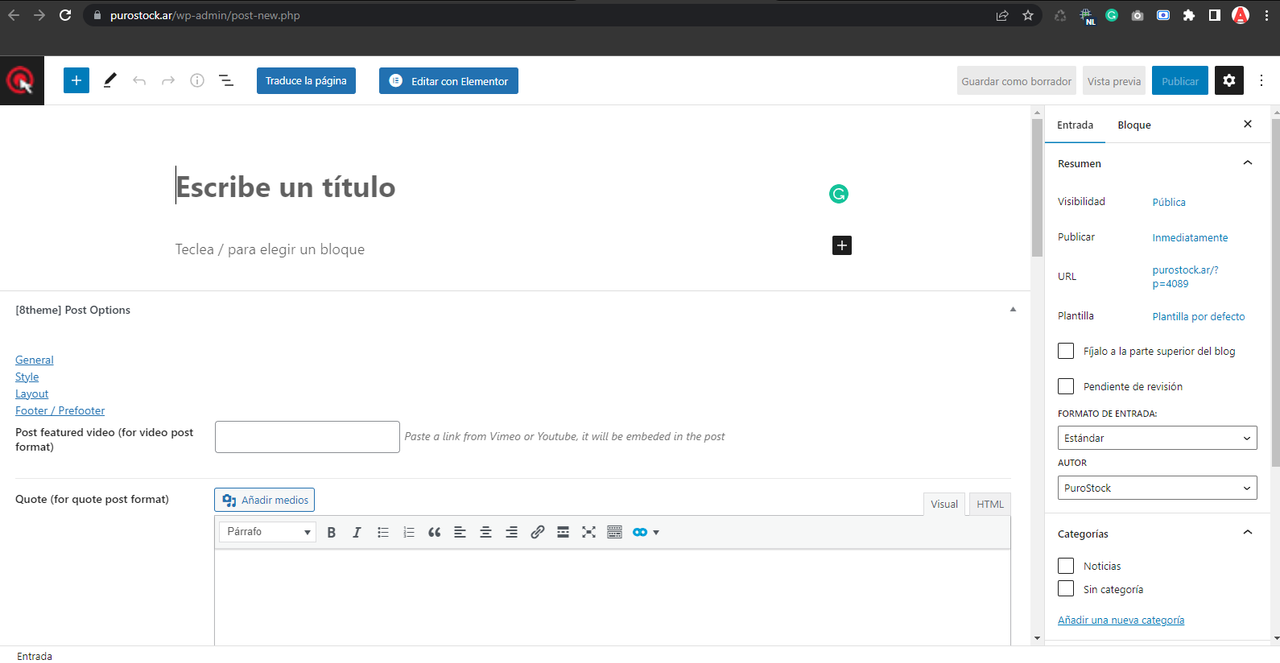The image size is (1280, 663).
Task: Insert link in Quote editor
Action: point(537,532)
